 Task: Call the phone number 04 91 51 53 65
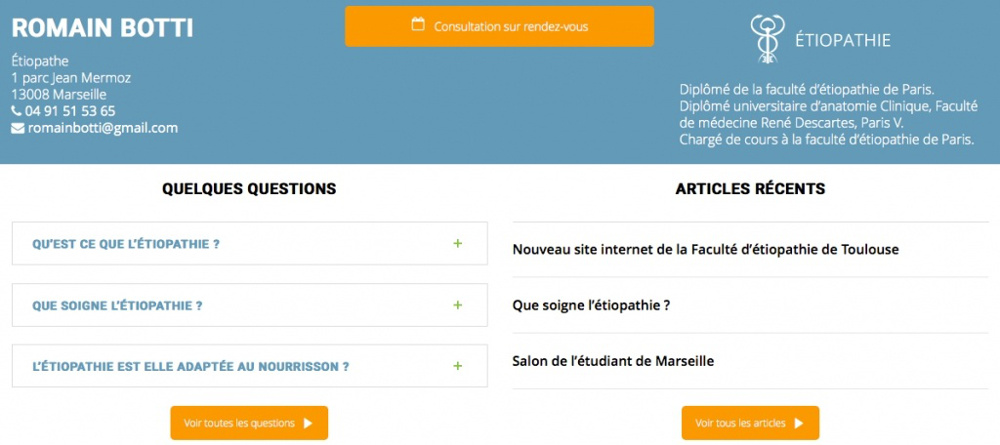70,111
